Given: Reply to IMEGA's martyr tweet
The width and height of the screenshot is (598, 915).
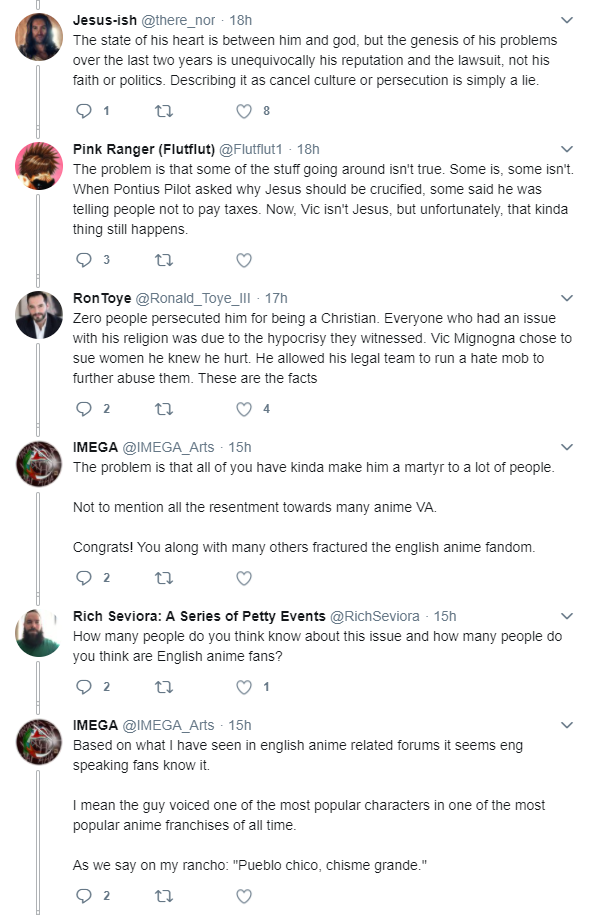Looking at the screenshot, I should pos(84,578).
